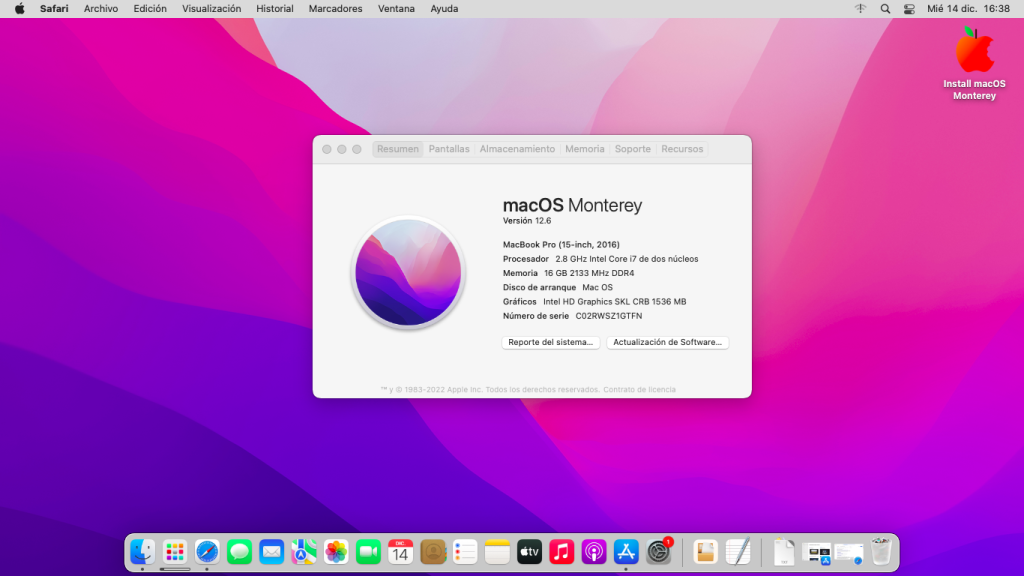Click the Reporte del sistema button

551,342
